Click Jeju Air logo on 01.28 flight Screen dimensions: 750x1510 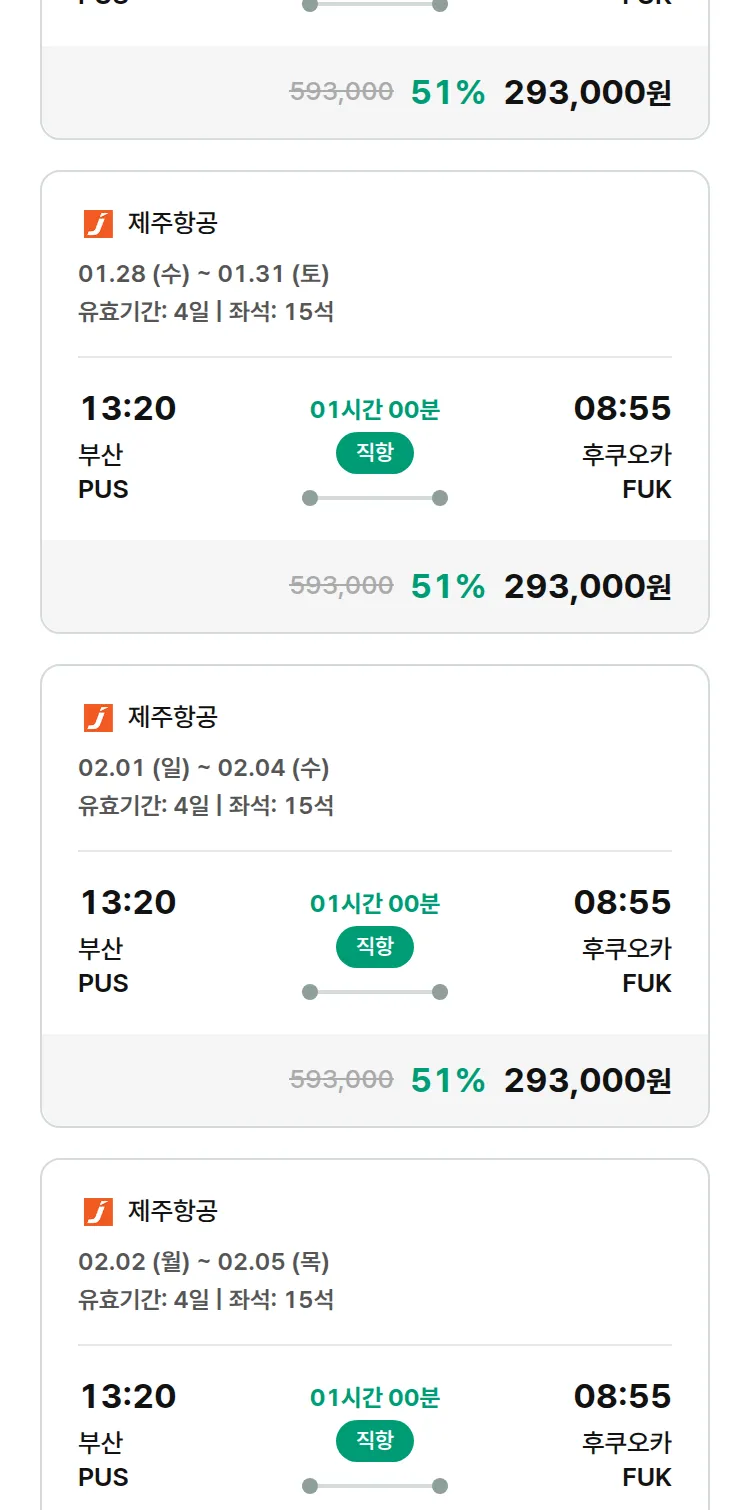tap(98, 223)
